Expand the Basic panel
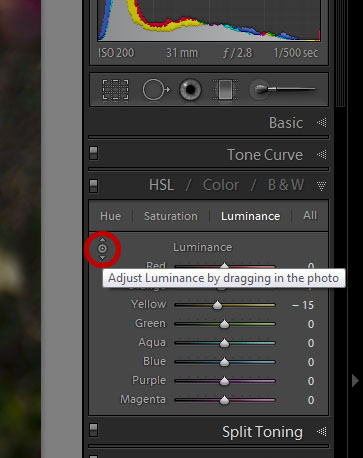363x458 pixels. click(x=322, y=123)
